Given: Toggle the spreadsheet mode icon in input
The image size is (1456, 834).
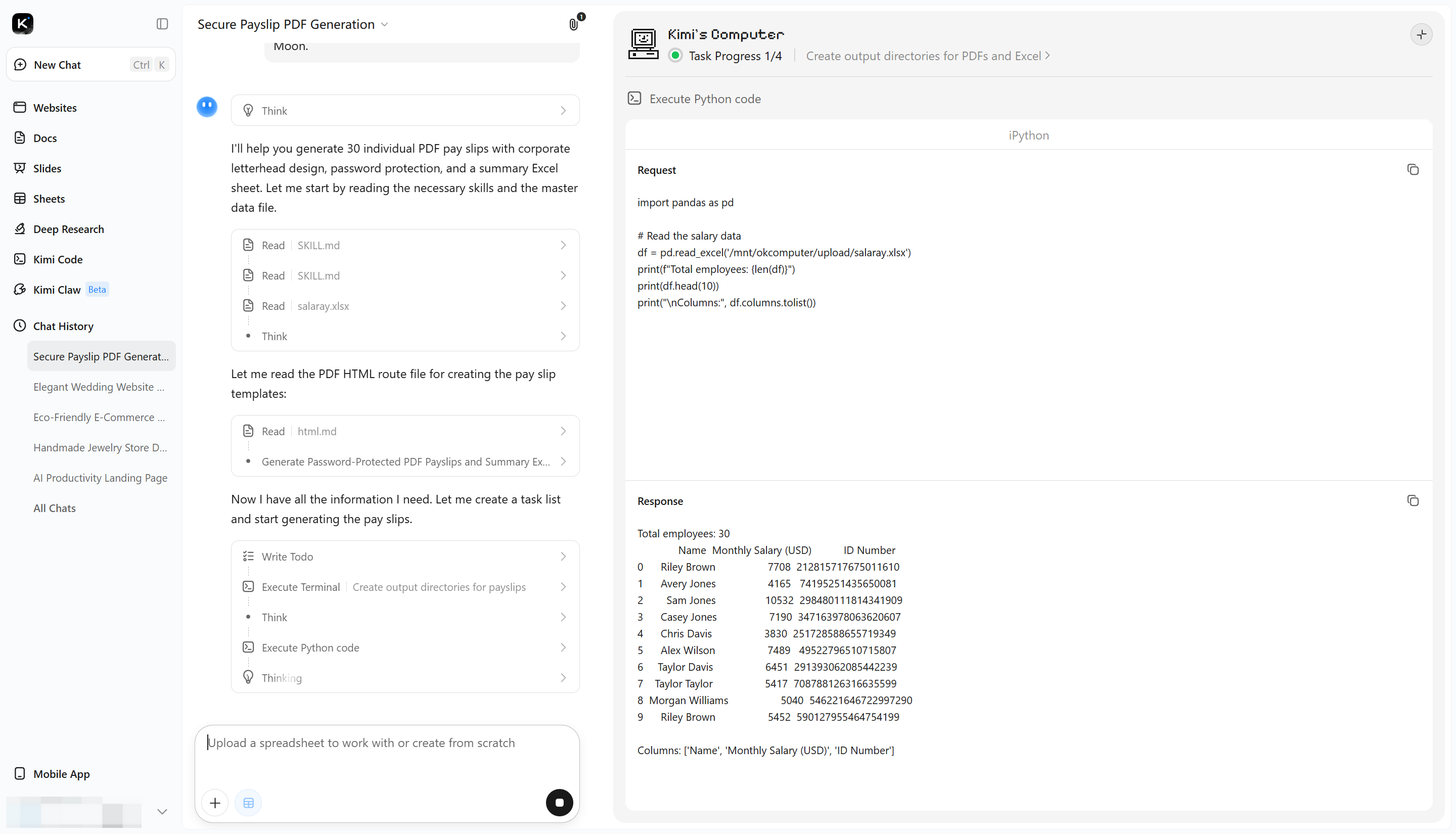Looking at the screenshot, I should (248, 803).
